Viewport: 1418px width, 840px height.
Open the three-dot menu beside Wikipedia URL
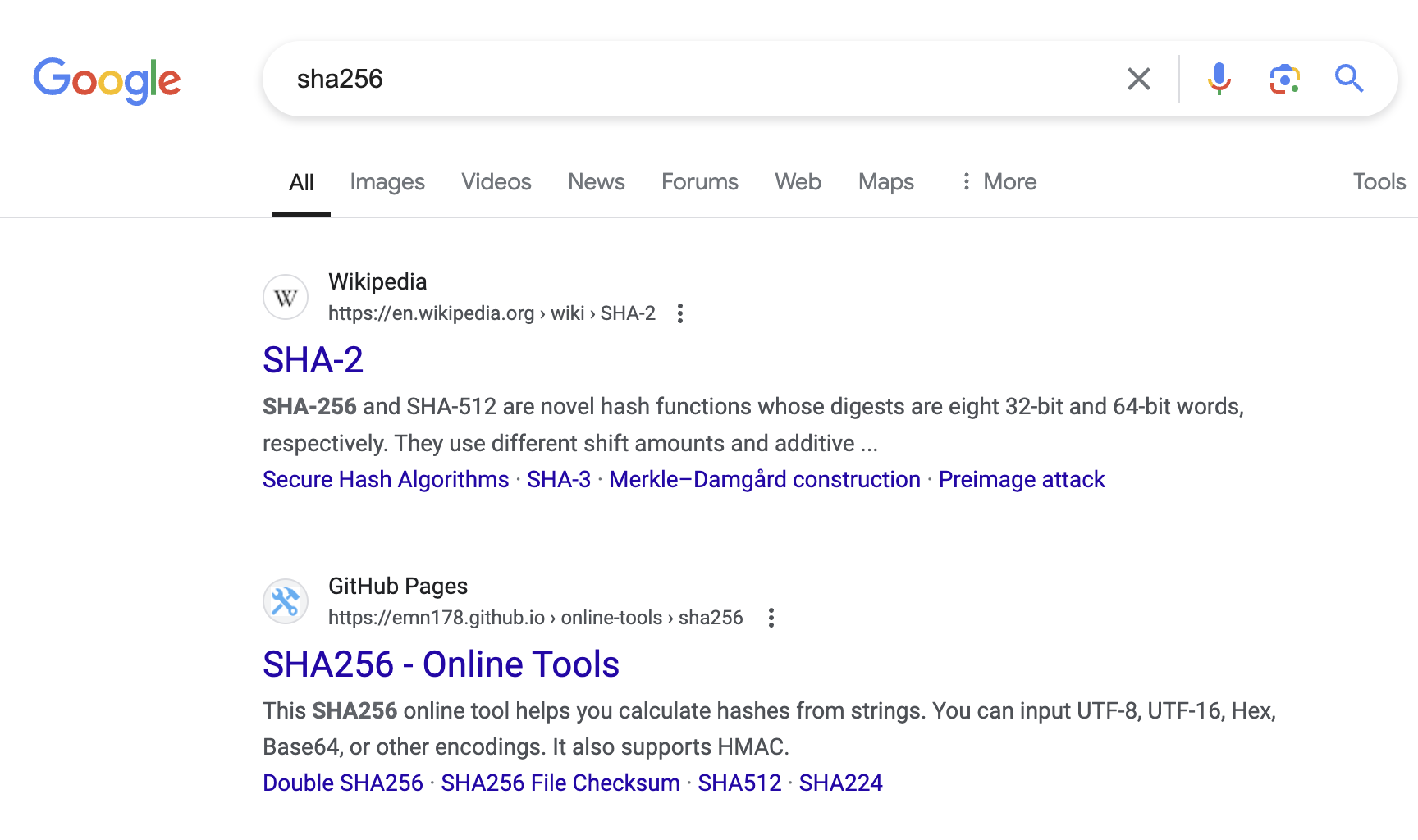[x=679, y=313]
